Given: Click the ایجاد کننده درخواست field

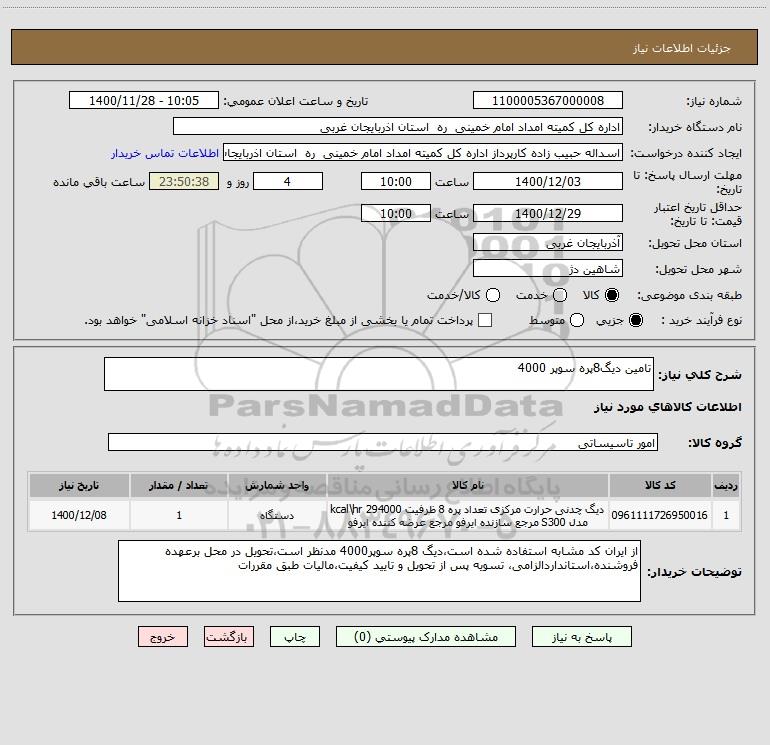Looking at the screenshot, I should coord(423,153).
